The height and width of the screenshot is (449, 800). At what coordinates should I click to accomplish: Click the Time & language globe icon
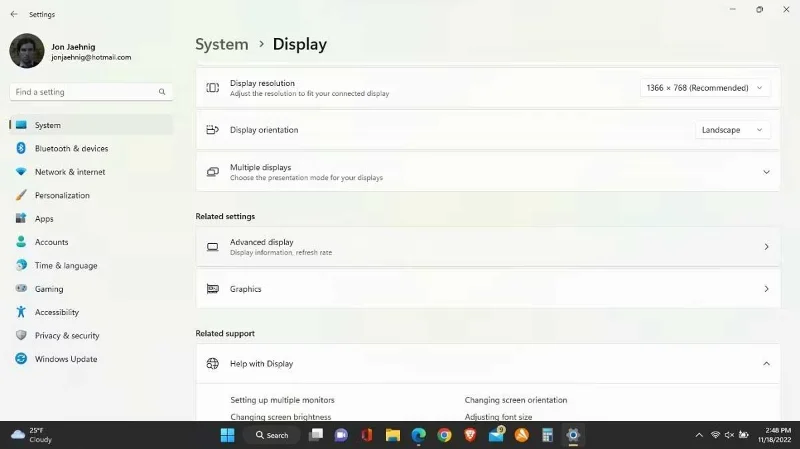21,265
